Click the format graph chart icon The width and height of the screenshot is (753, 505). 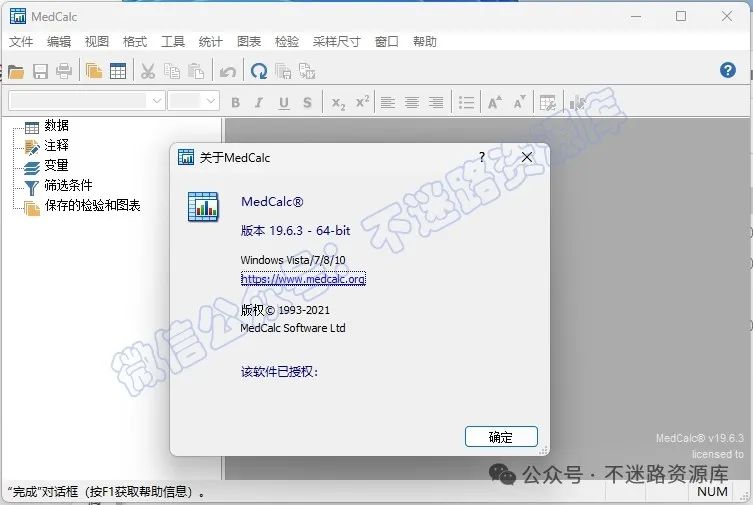coord(577,103)
